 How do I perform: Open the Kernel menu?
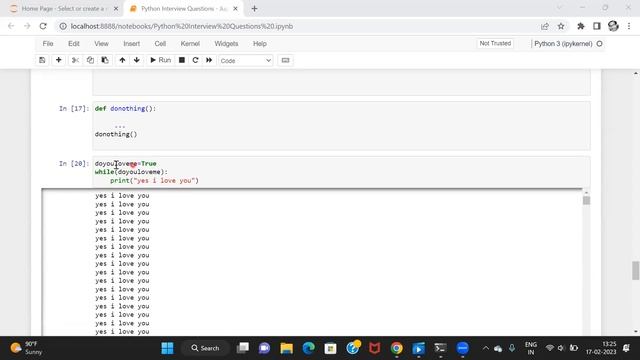[190, 44]
